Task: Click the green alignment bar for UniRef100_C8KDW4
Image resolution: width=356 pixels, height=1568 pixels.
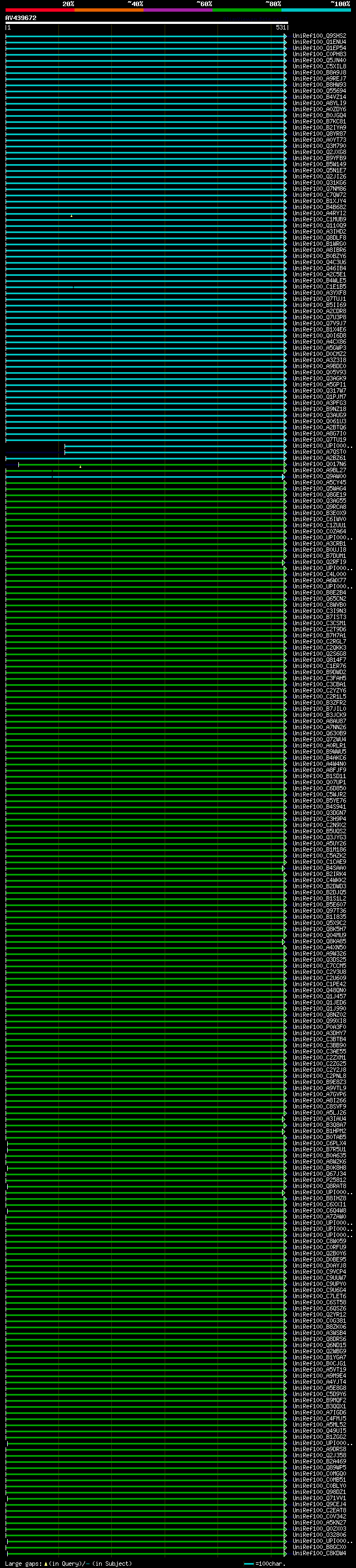Action: click(x=146, y=1553)
